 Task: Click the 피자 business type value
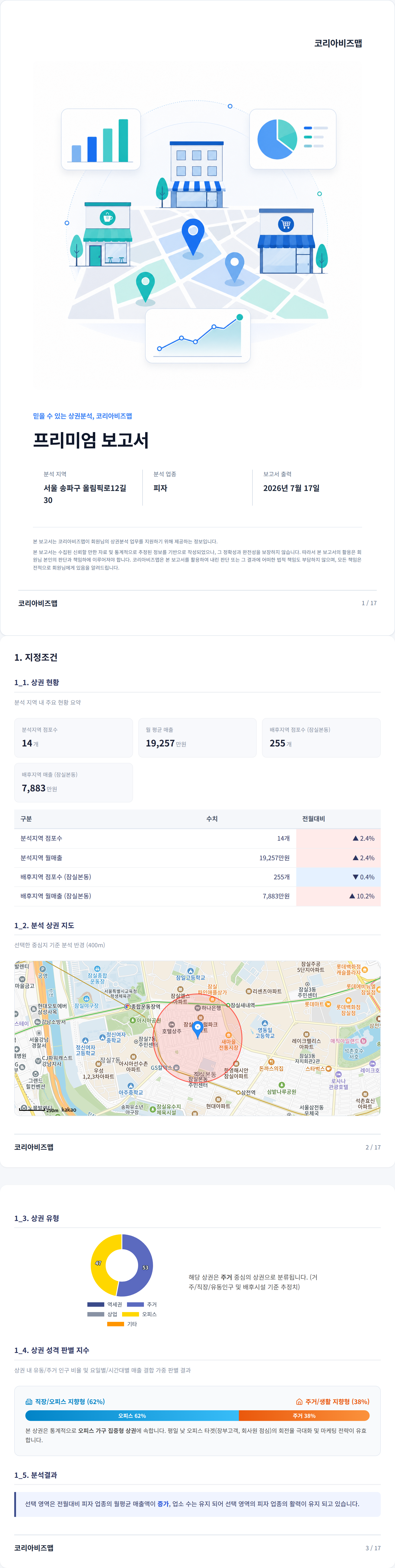coord(160,488)
